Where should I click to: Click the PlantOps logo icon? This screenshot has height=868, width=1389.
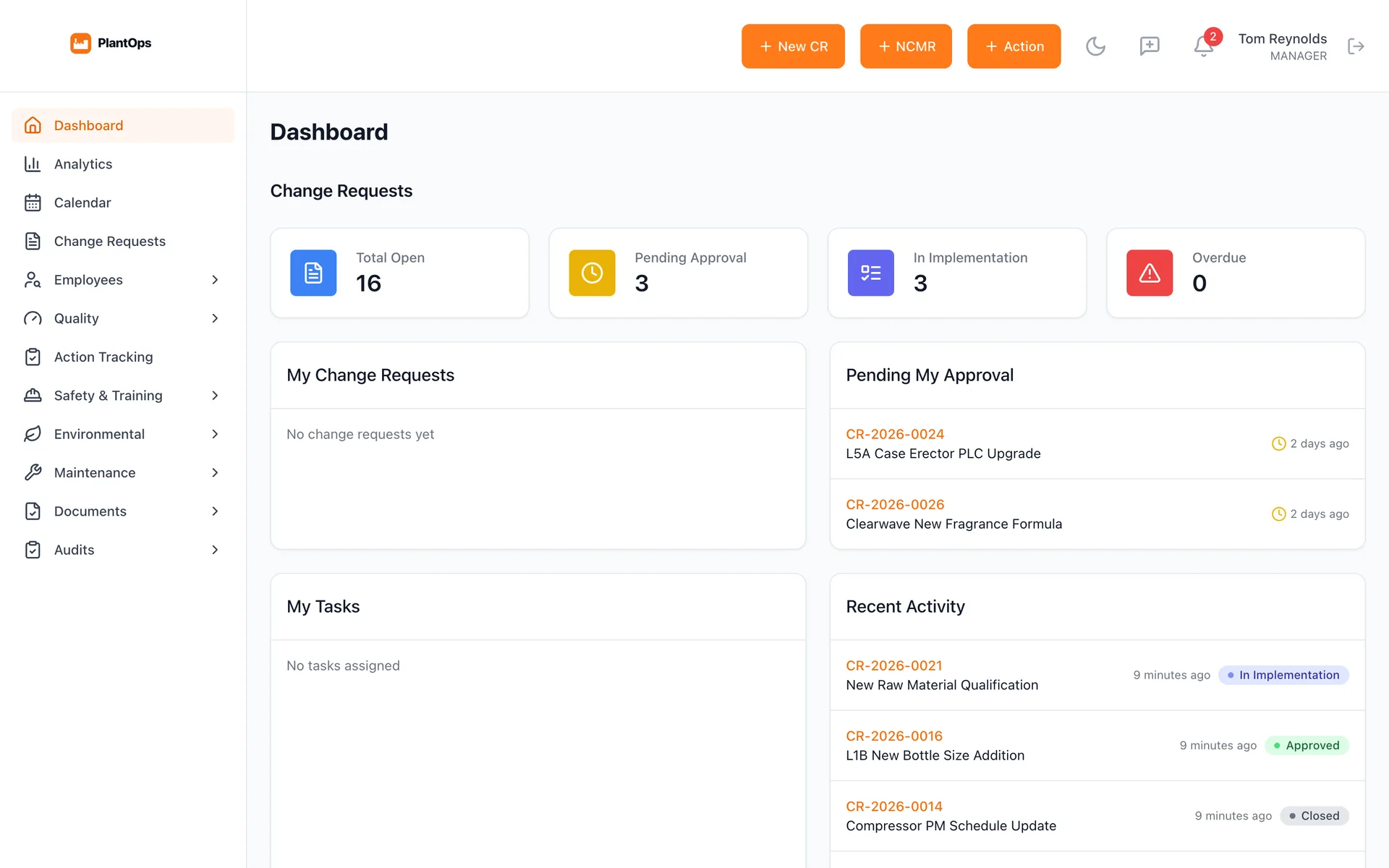80,43
